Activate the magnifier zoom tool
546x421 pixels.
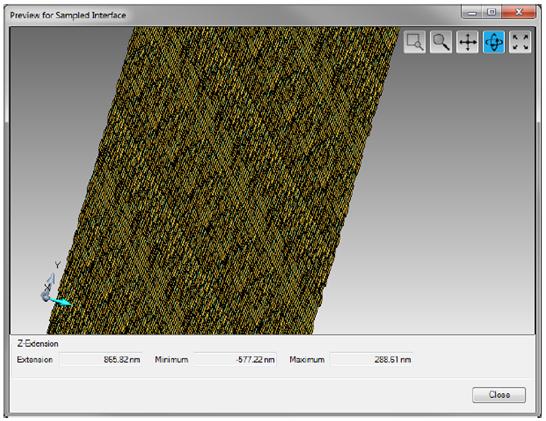441,42
